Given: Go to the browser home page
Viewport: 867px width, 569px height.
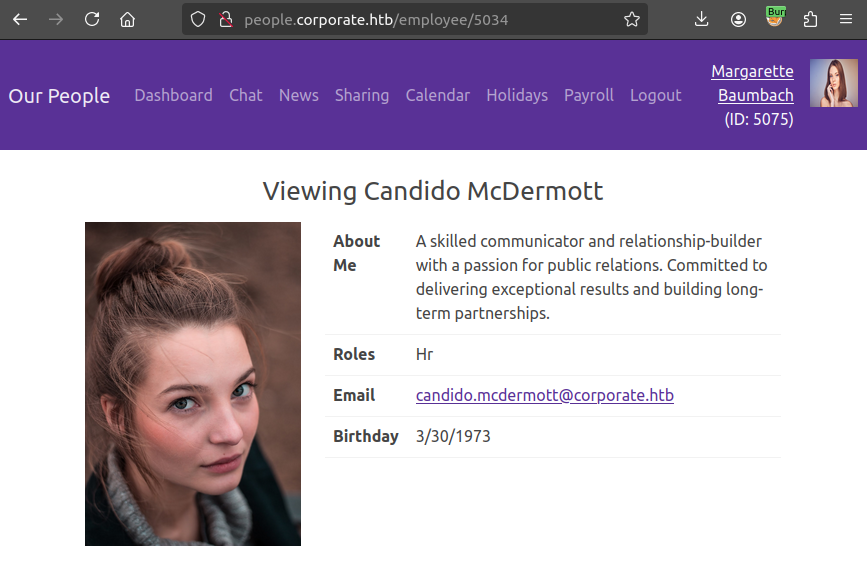Looking at the screenshot, I should pyautogui.click(x=127, y=19).
